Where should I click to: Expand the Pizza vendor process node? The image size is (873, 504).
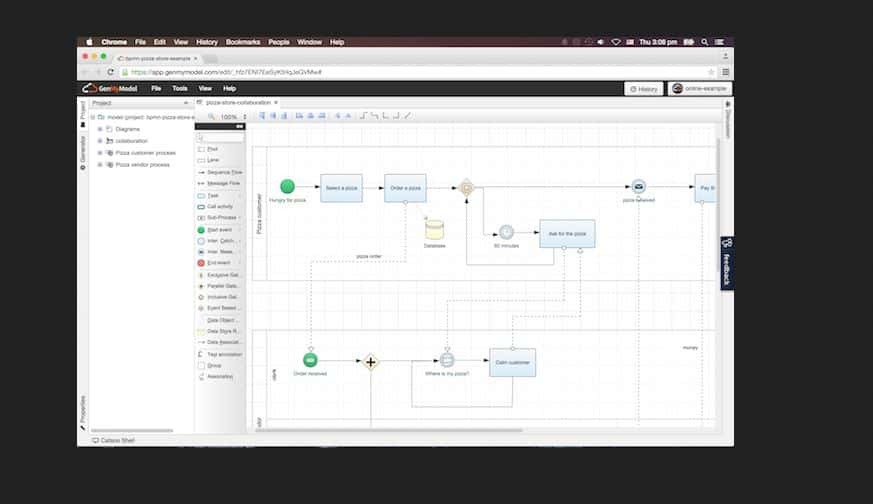point(100,164)
